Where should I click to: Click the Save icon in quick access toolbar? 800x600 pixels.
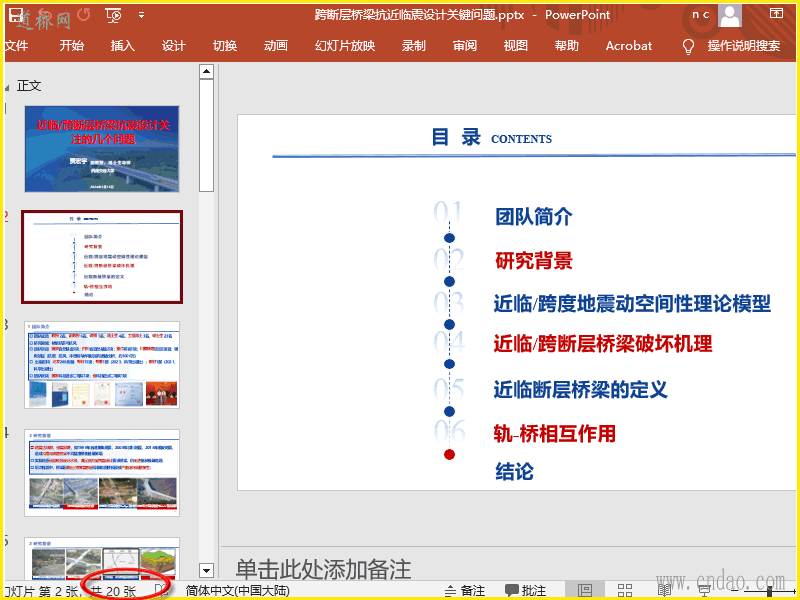[16, 14]
